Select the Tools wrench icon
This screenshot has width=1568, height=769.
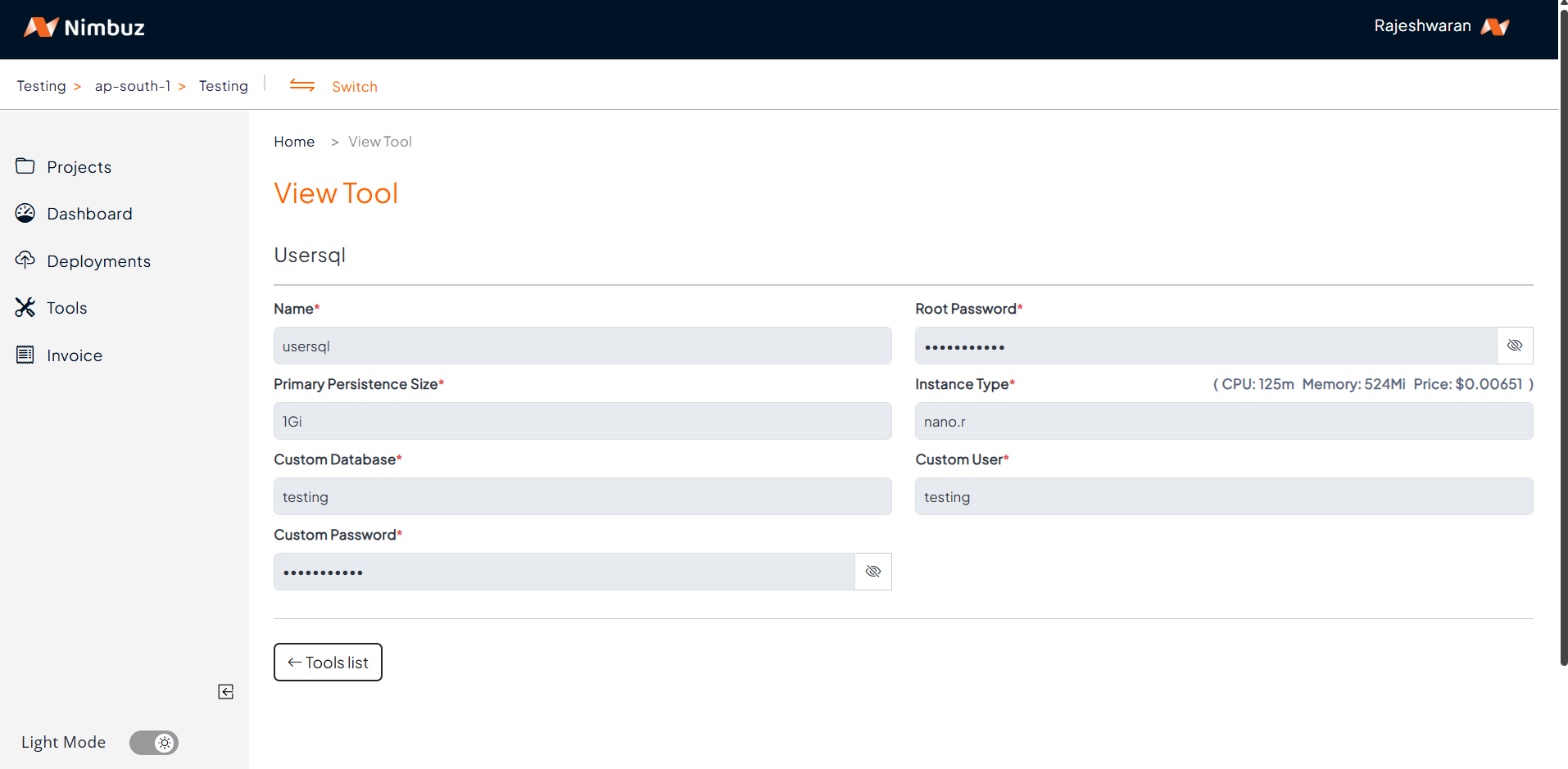click(x=25, y=308)
